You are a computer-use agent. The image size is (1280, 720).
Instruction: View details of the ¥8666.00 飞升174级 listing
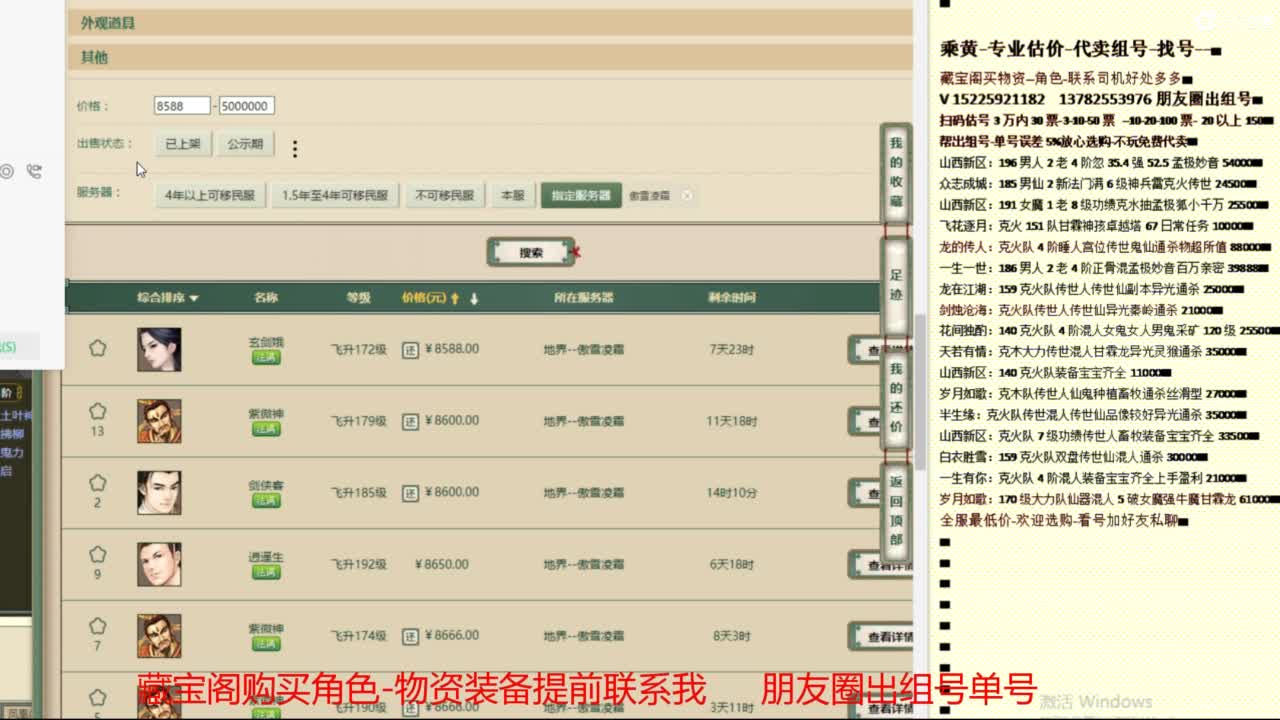[x=882, y=636]
